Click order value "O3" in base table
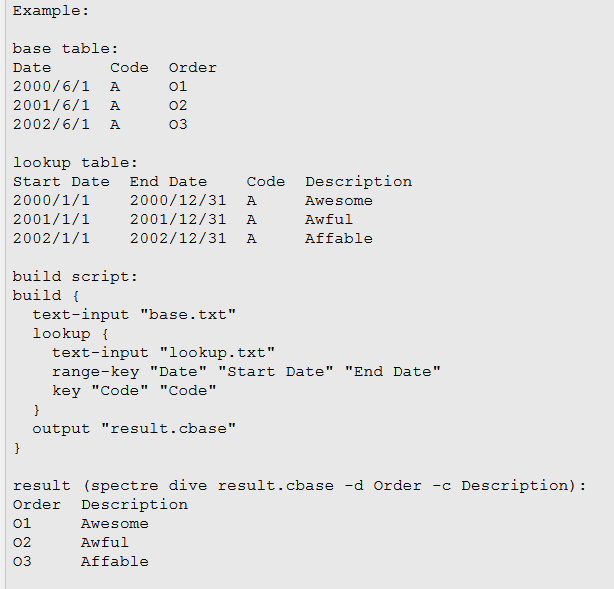This screenshot has height=589, width=614. coord(178,124)
